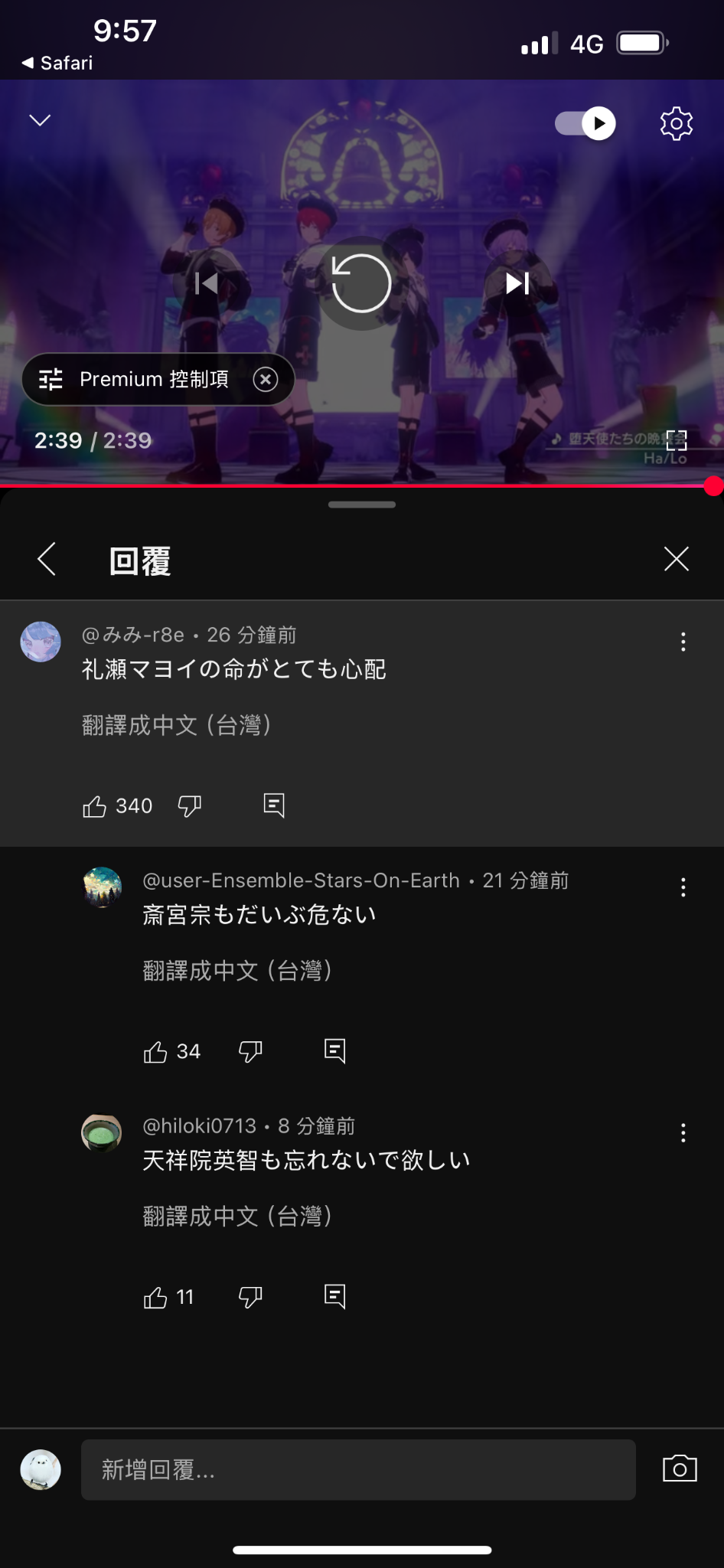The image size is (724, 1568).
Task: Click end of the red progress bar
Action: pos(713,485)
